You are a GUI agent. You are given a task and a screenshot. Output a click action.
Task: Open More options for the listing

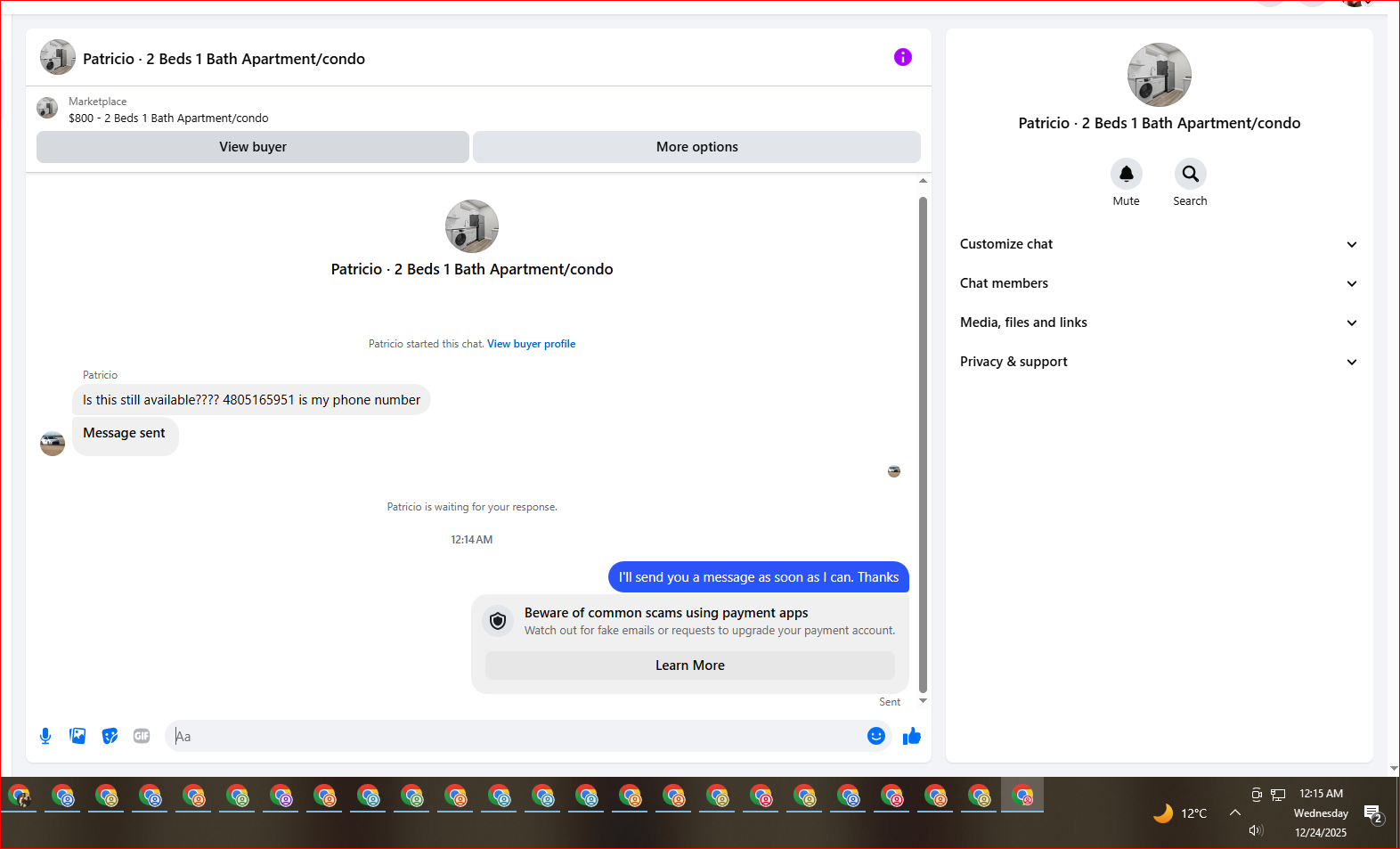tap(696, 147)
